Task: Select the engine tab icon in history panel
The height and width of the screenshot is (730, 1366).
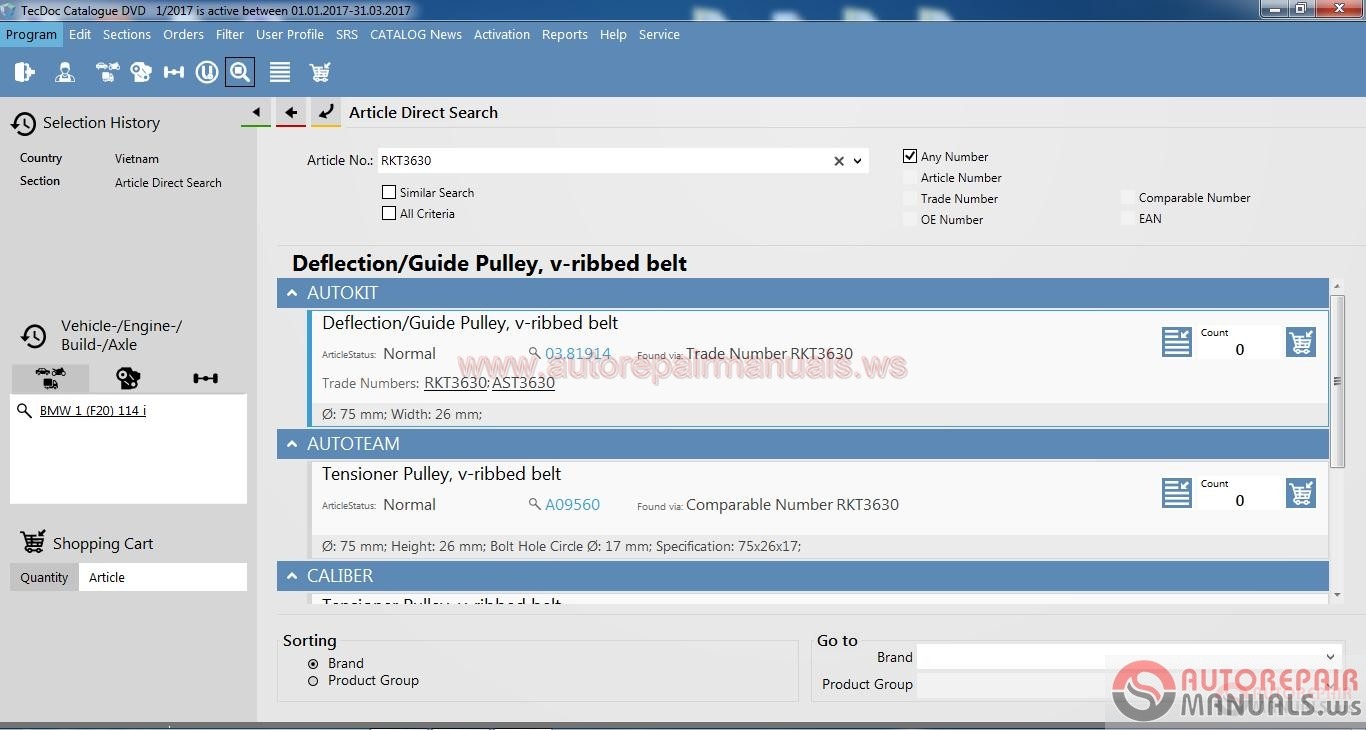Action: 128,378
